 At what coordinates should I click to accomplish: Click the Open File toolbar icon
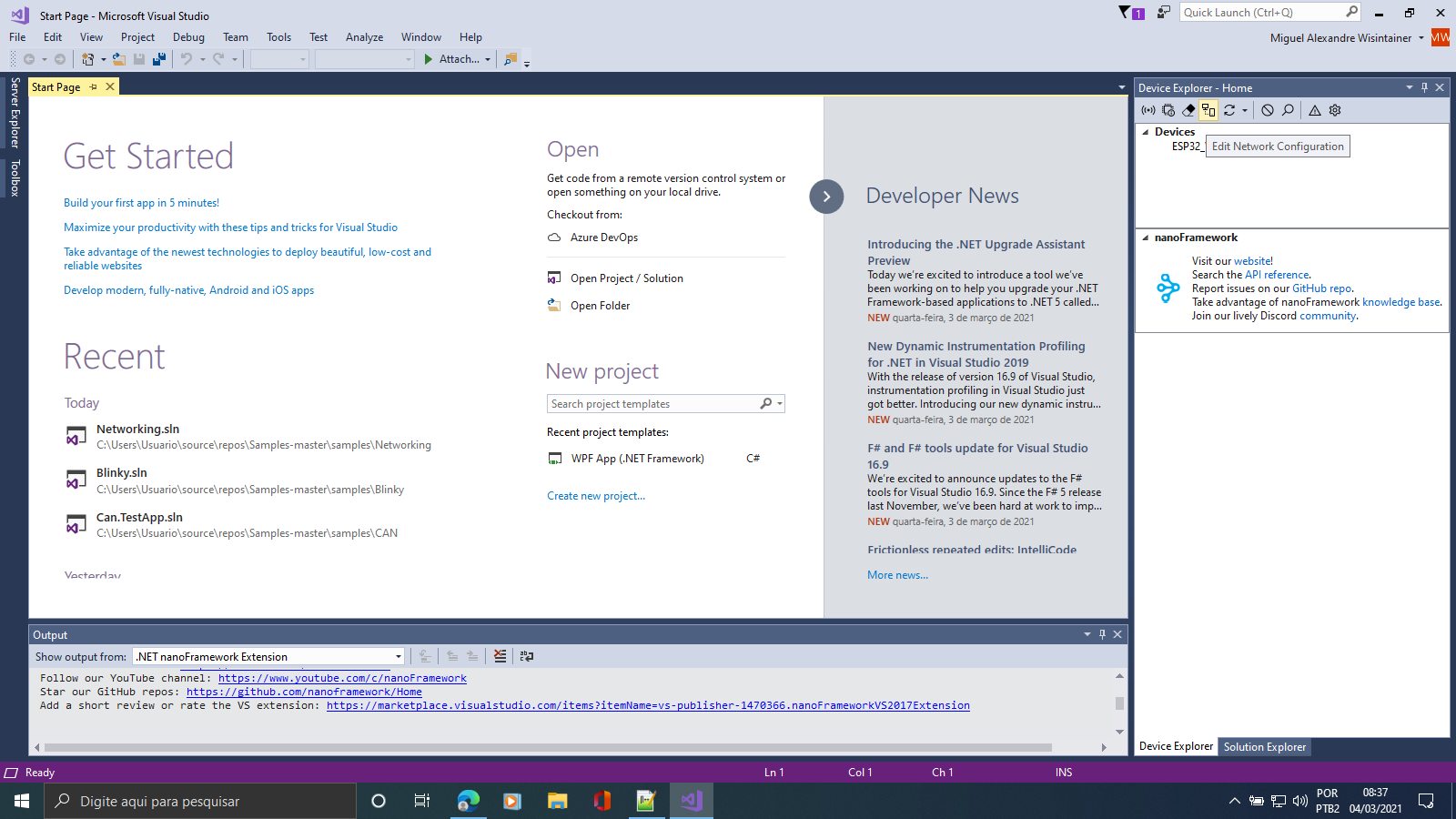pyautogui.click(x=118, y=59)
